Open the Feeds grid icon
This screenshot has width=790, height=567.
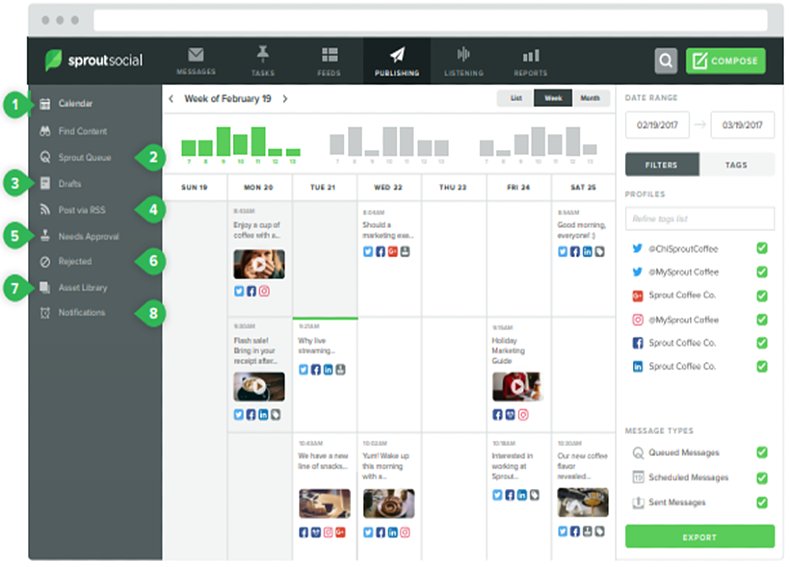[330, 55]
